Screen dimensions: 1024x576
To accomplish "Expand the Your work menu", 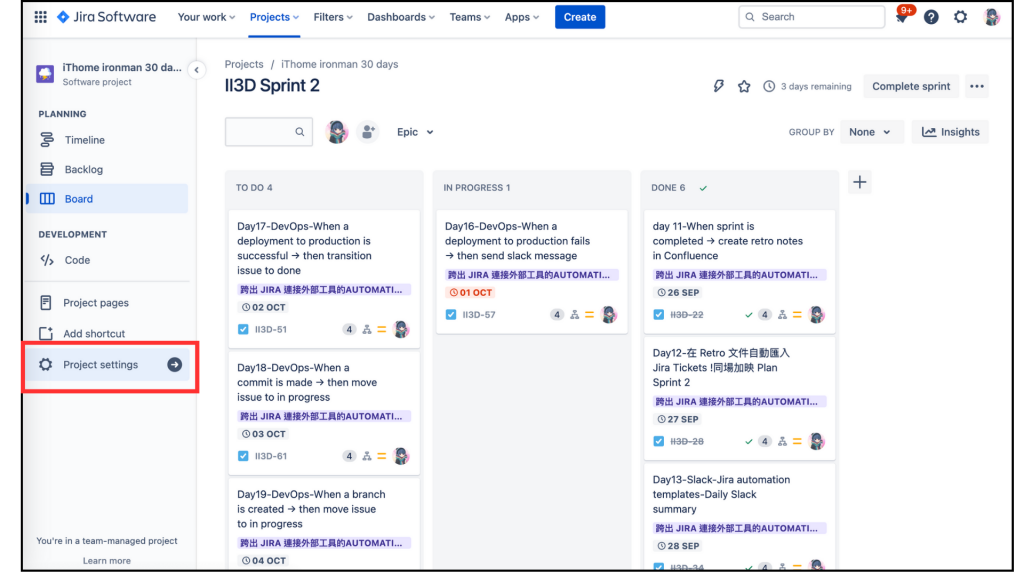I will pos(206,17).
